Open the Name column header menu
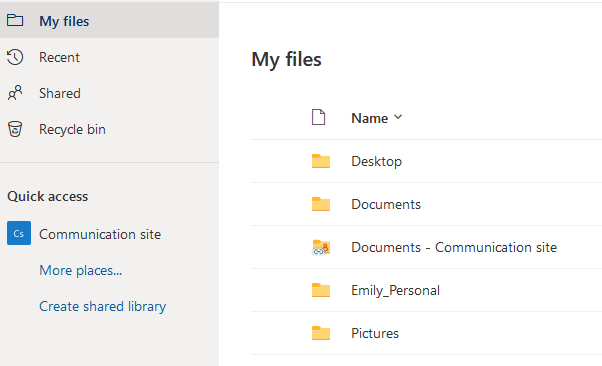Screen dimensions: 602x366 [x=377, y=118]
